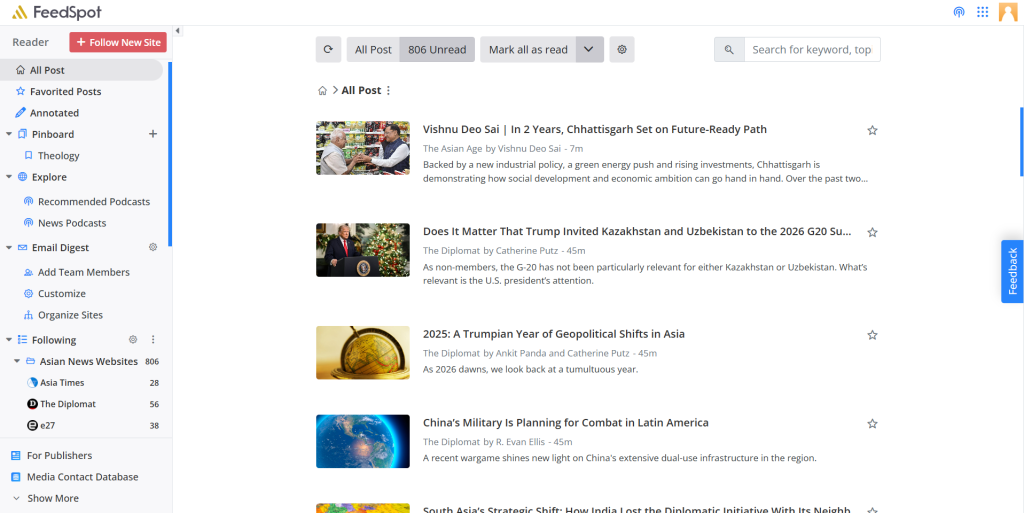
Task: Switch to the 806 Unread tab
Action: click(437, 50)
